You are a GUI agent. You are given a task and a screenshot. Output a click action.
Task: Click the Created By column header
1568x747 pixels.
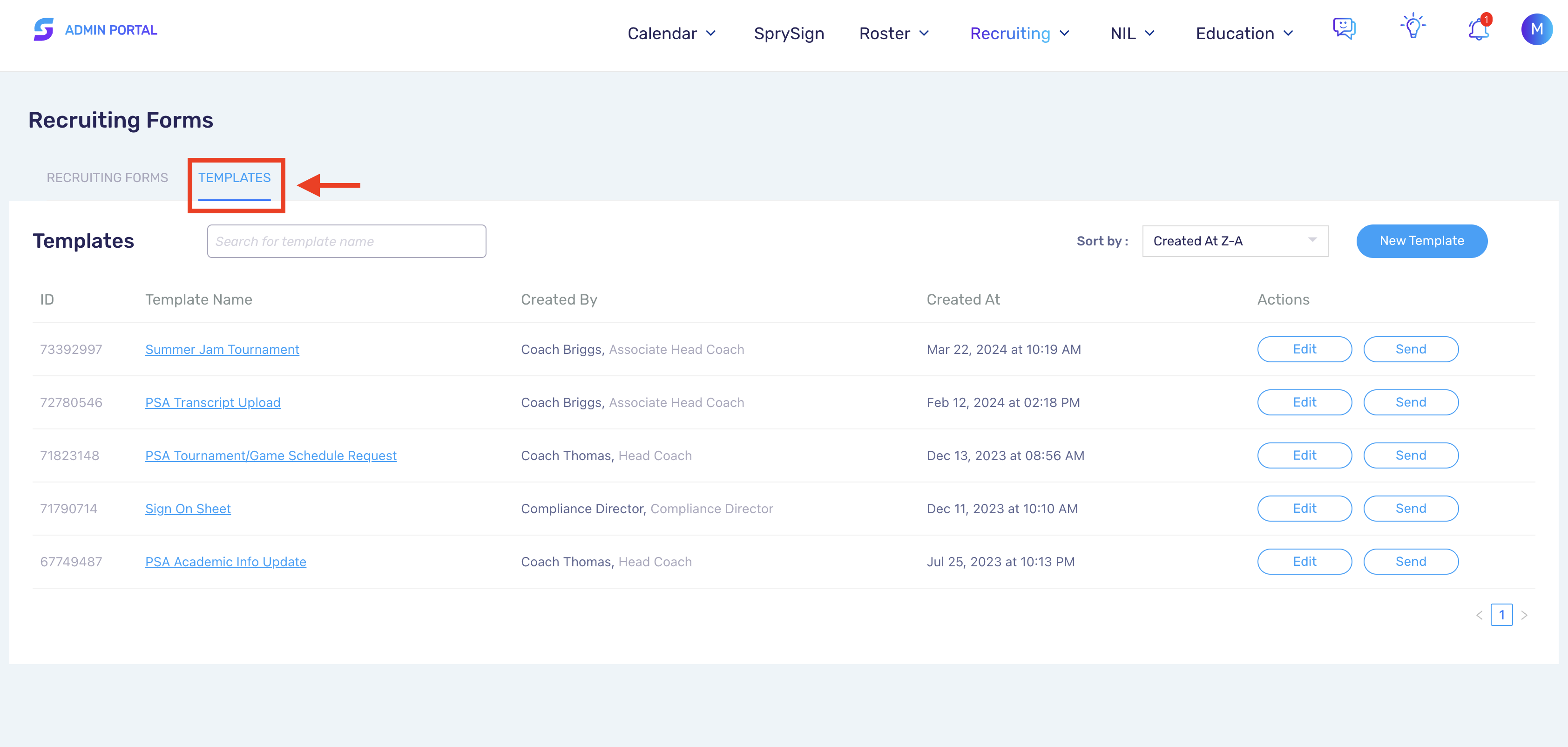point(559,299)
